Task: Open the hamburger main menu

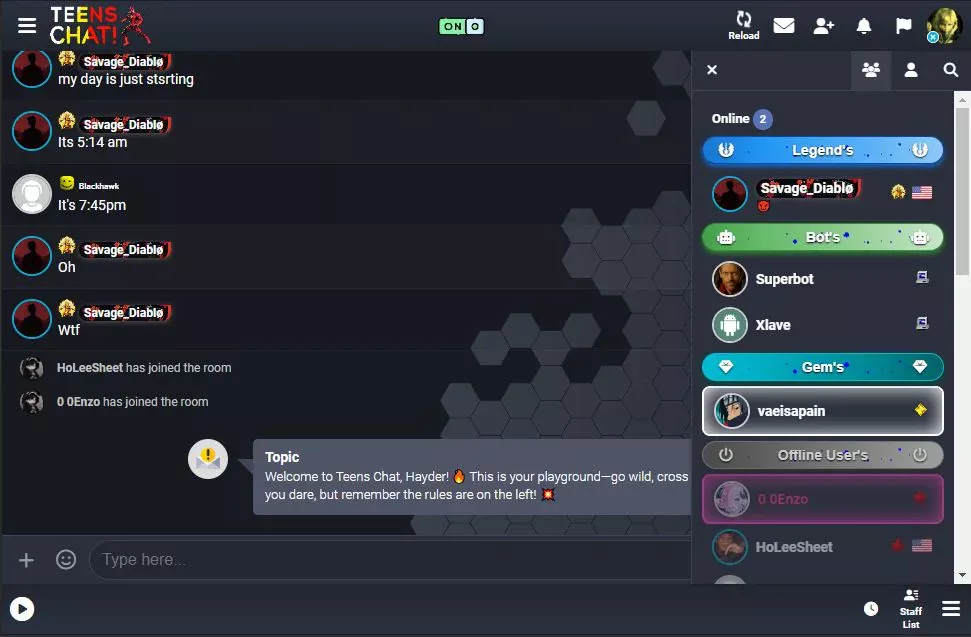Action: point(27,25)
